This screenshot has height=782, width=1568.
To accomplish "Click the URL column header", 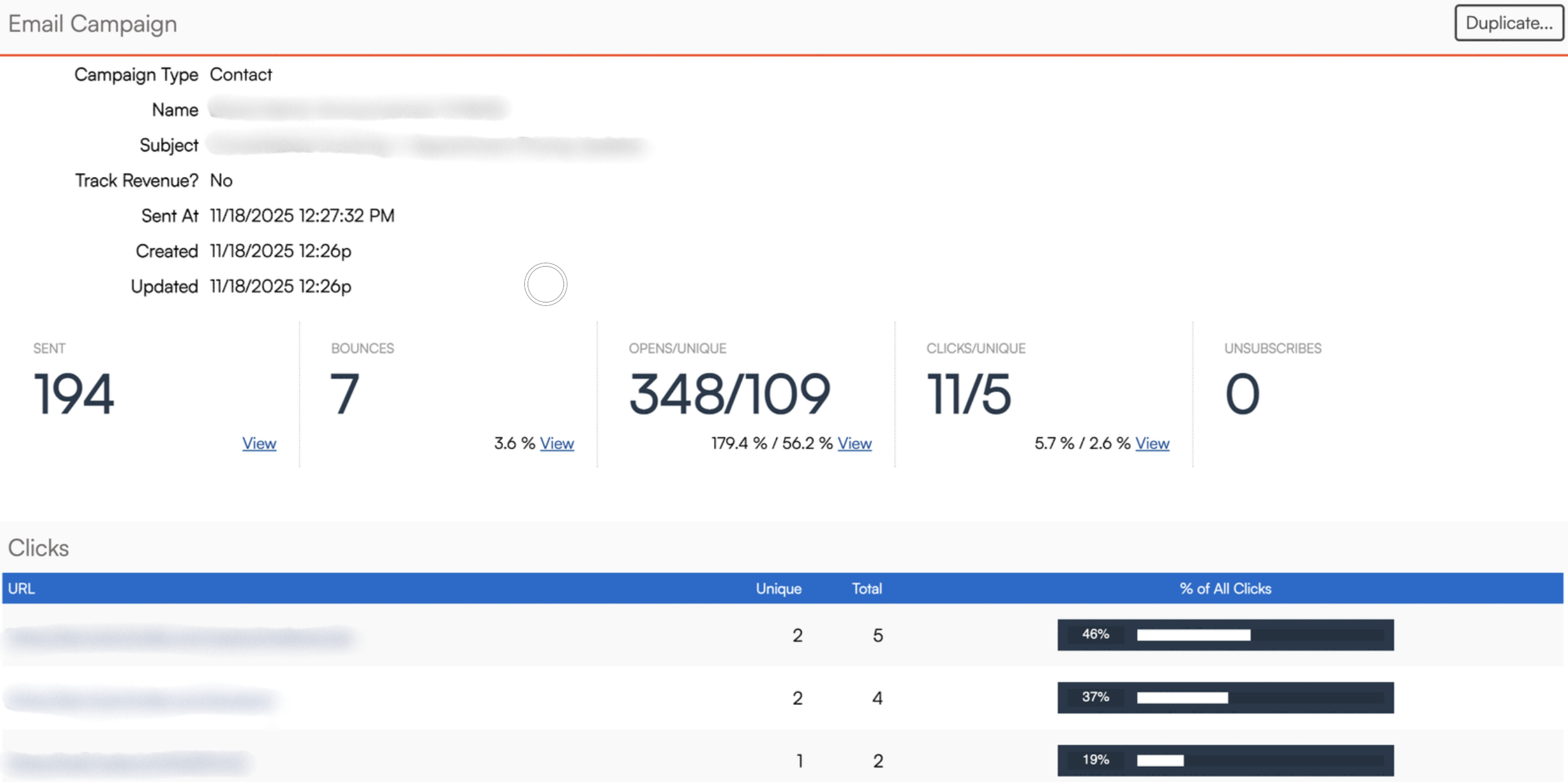I will (x=21, y=589).
